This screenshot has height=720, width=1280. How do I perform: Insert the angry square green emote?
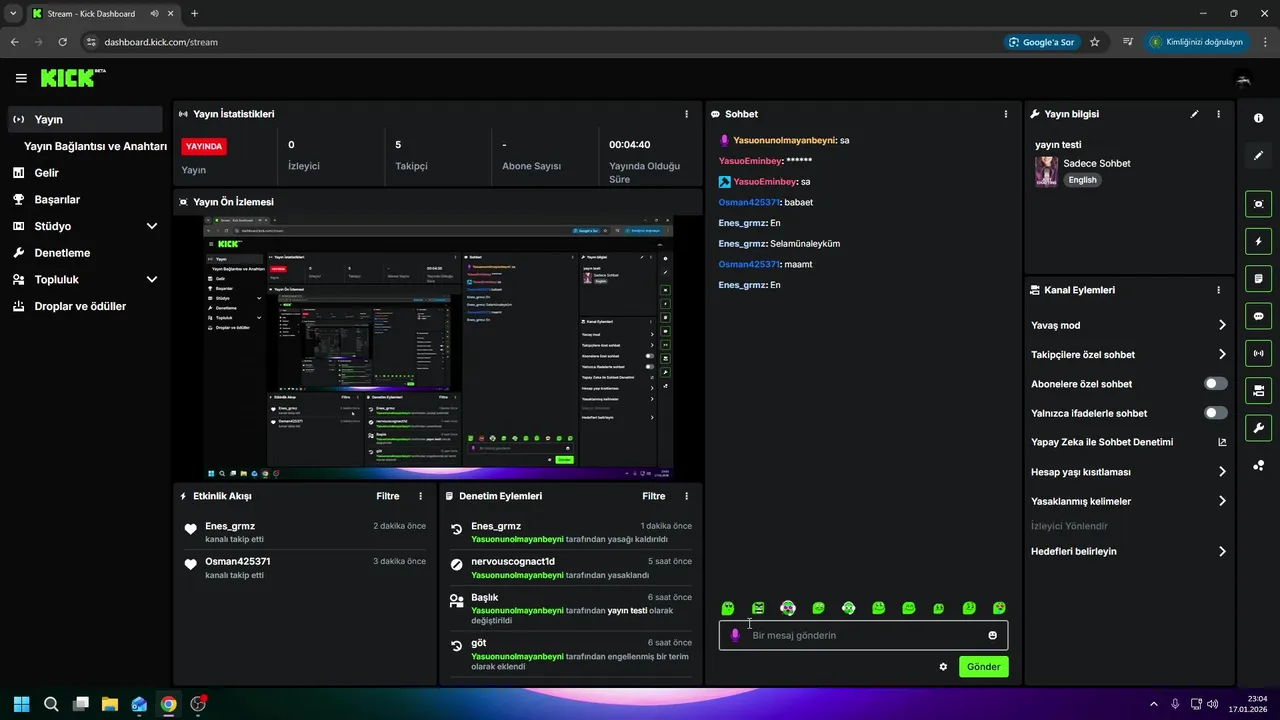[758, 608]
